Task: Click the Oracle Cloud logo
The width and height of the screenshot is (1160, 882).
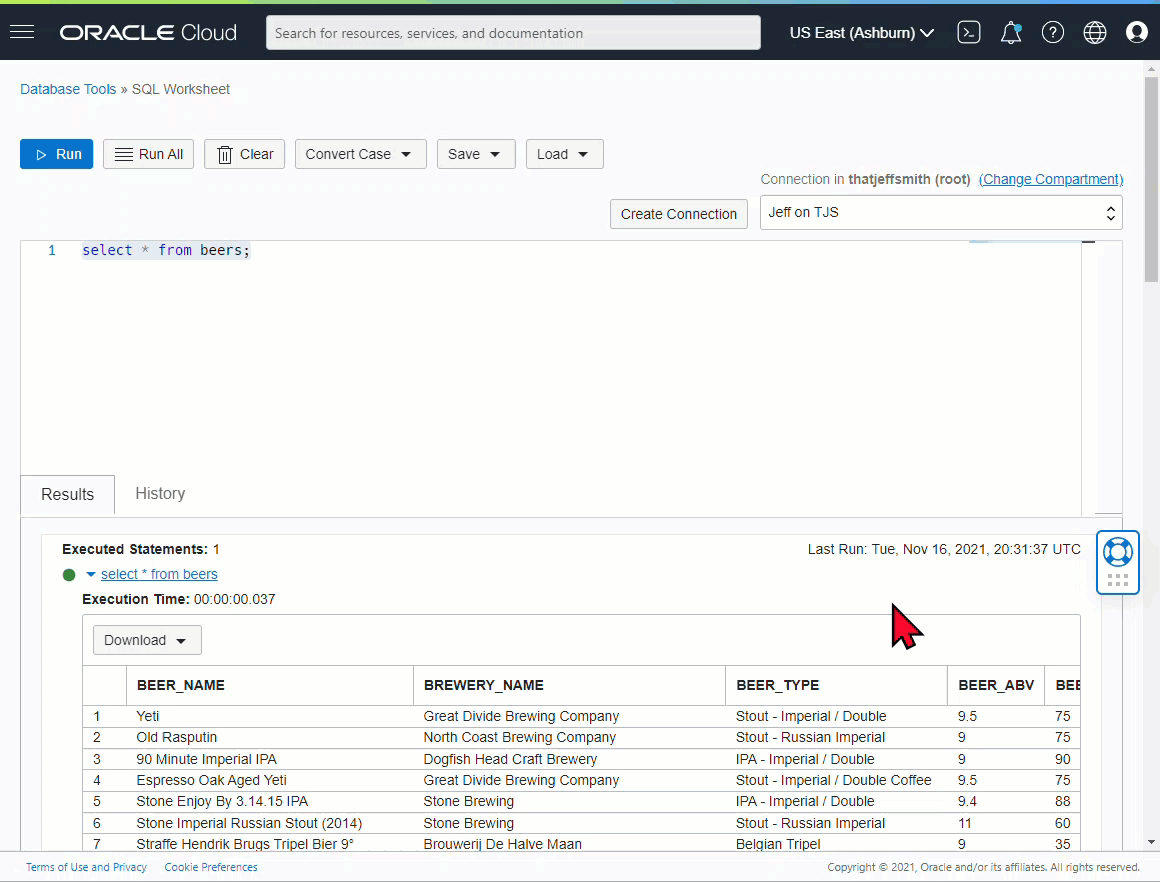Action: coord(148,33)
